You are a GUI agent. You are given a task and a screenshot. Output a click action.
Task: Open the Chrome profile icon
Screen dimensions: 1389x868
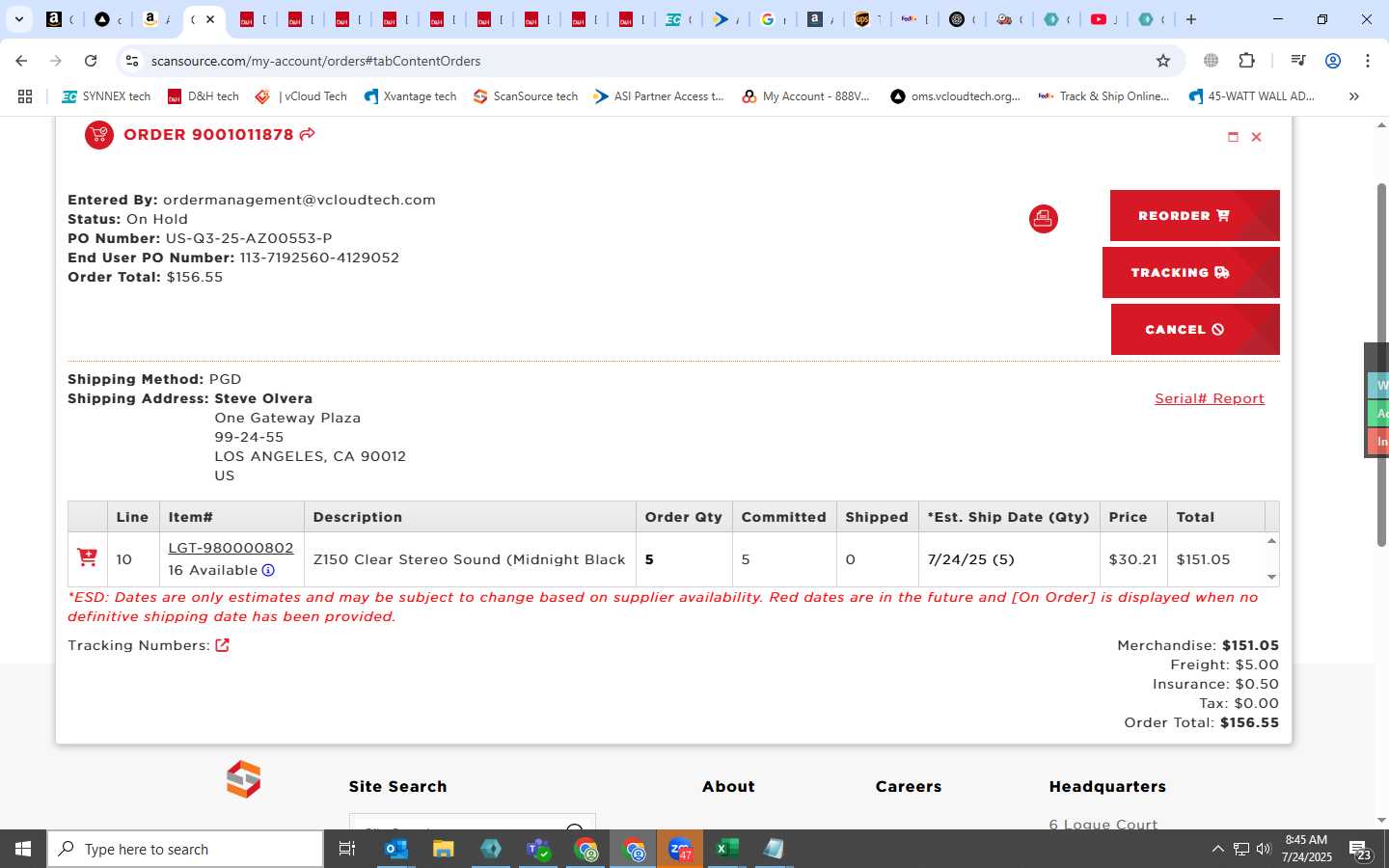point(1333,61)
